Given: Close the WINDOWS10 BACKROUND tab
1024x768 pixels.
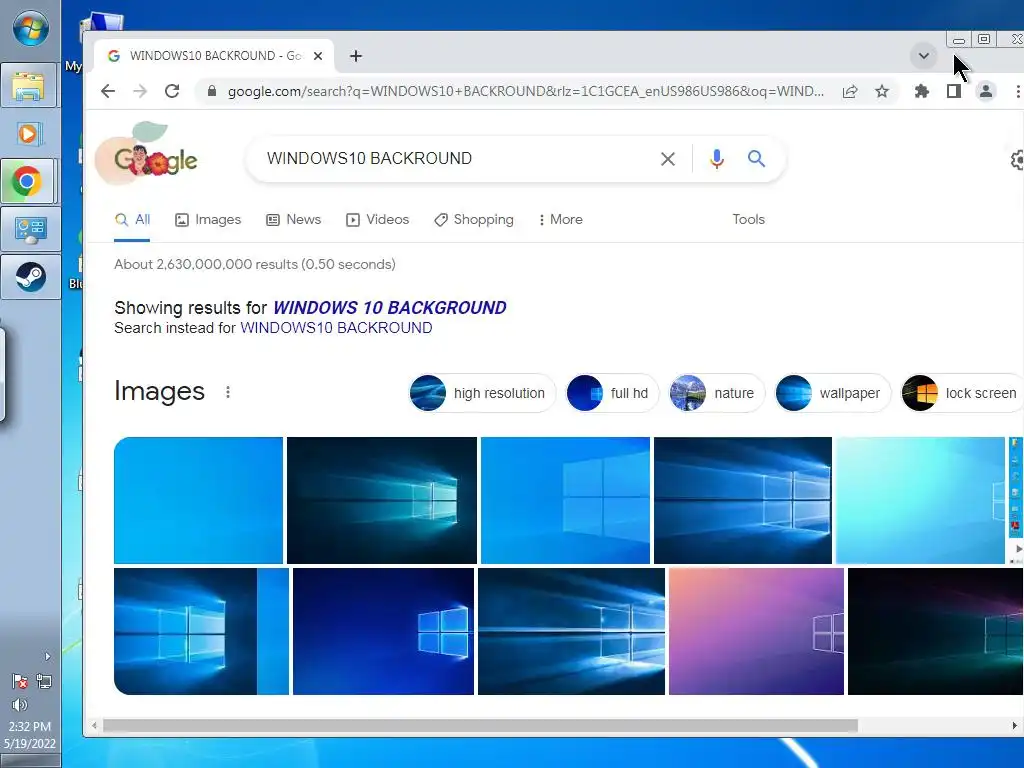Looking at the screenshot, I should 318,56.
